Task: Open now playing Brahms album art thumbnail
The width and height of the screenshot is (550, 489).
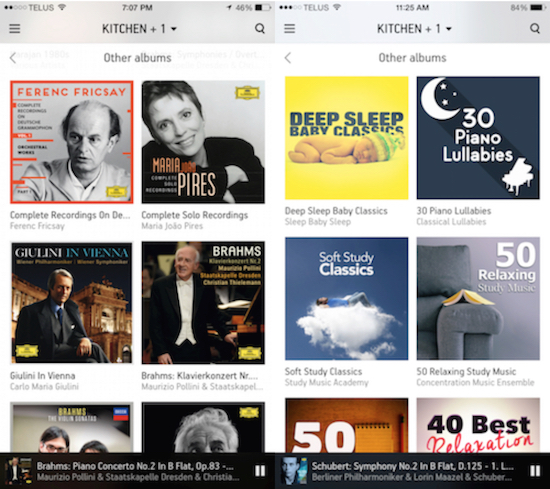Action: pyautogui.click(x=18, y=471)
